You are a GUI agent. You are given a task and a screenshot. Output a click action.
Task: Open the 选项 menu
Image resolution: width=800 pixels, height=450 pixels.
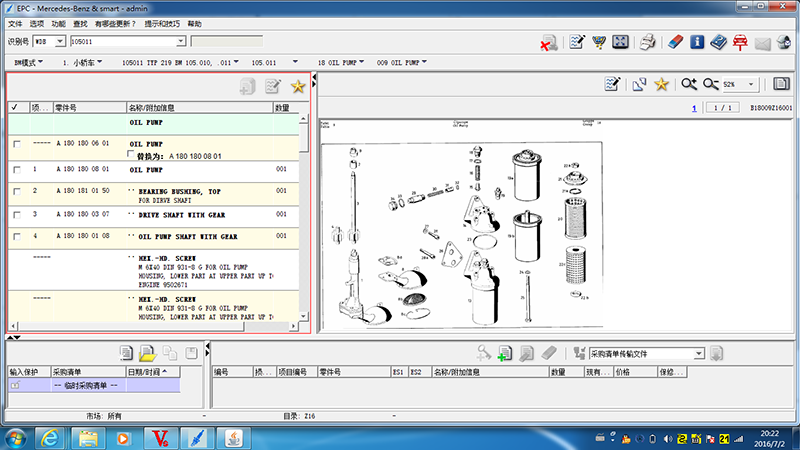37,23
